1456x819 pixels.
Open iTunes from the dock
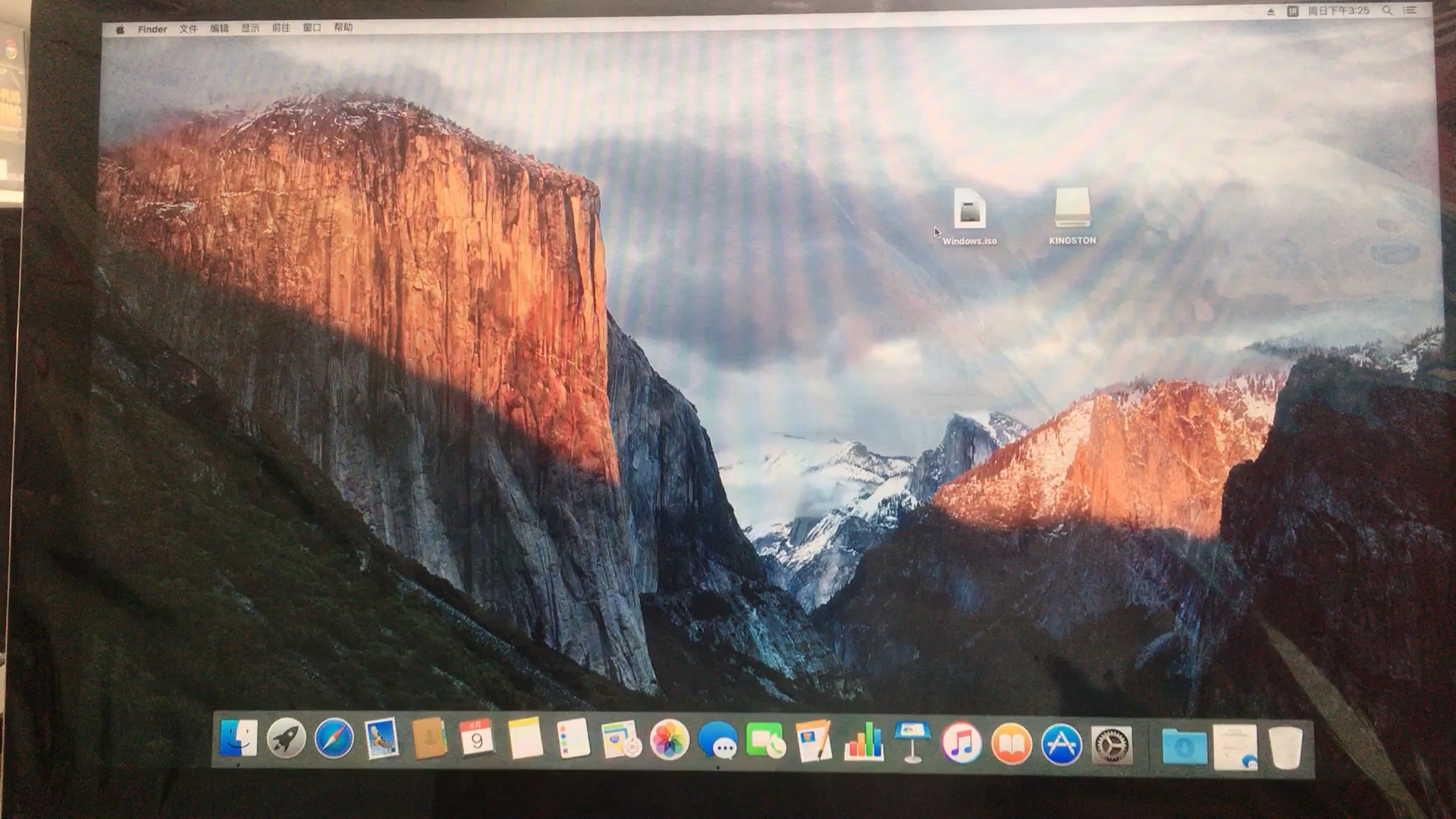pos(962,742)
